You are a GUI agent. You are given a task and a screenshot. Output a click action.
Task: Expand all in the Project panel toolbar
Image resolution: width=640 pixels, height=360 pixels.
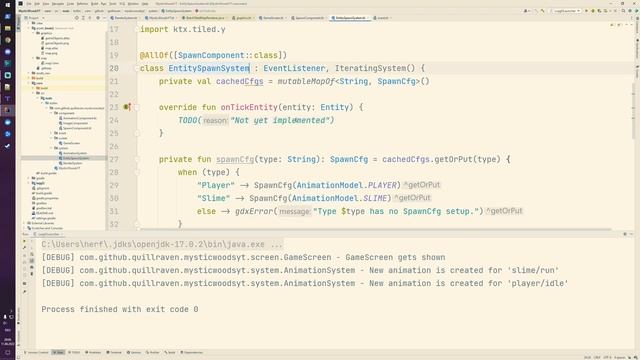[83, 18]
